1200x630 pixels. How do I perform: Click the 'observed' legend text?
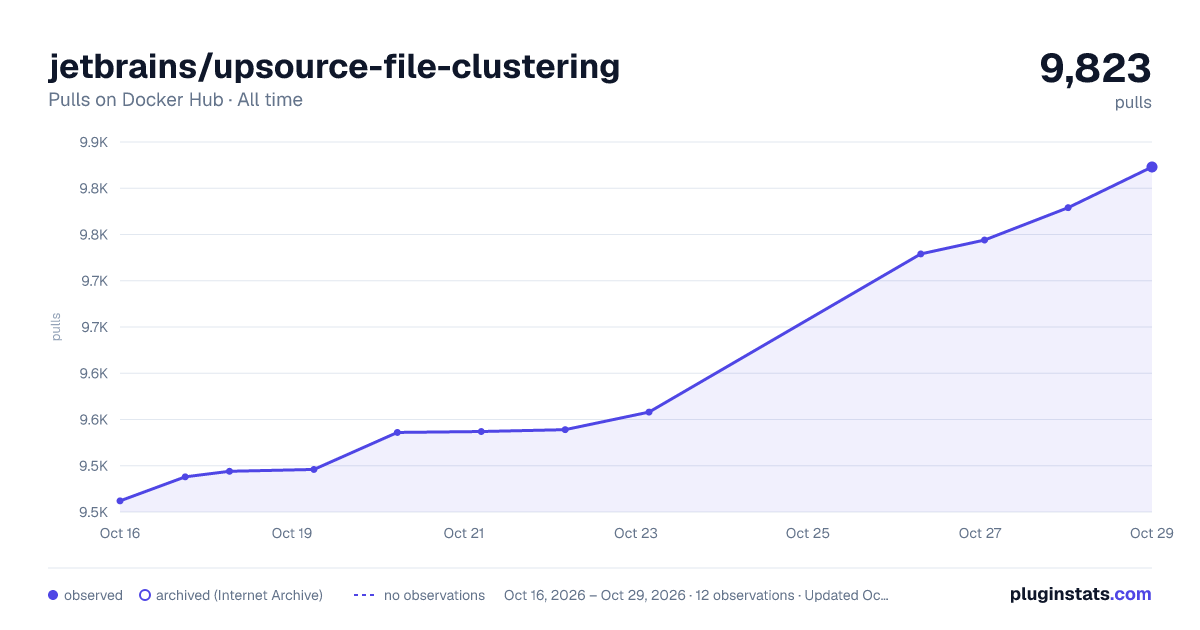tap(93, 595)
